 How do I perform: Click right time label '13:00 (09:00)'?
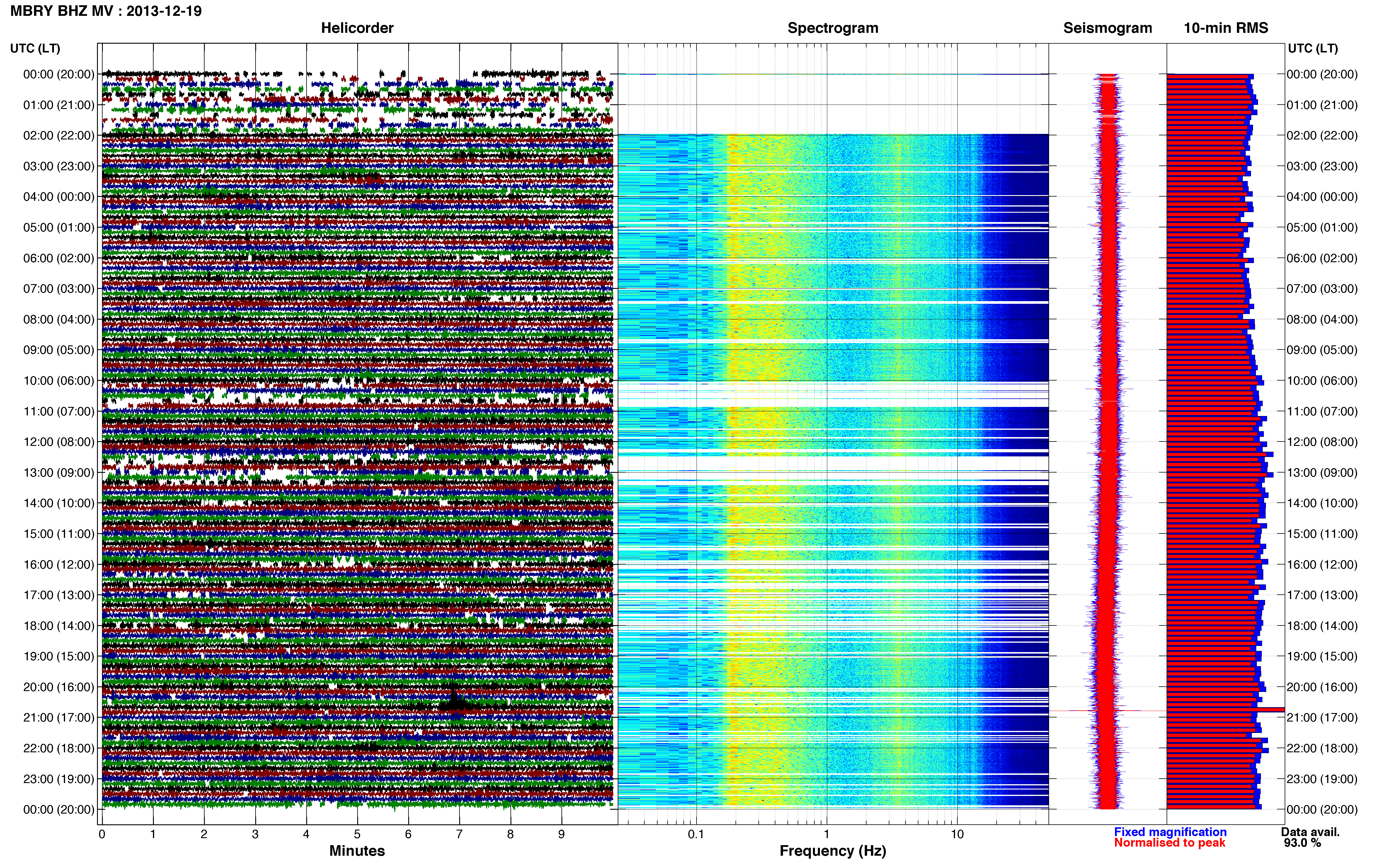coord(1322,473)
